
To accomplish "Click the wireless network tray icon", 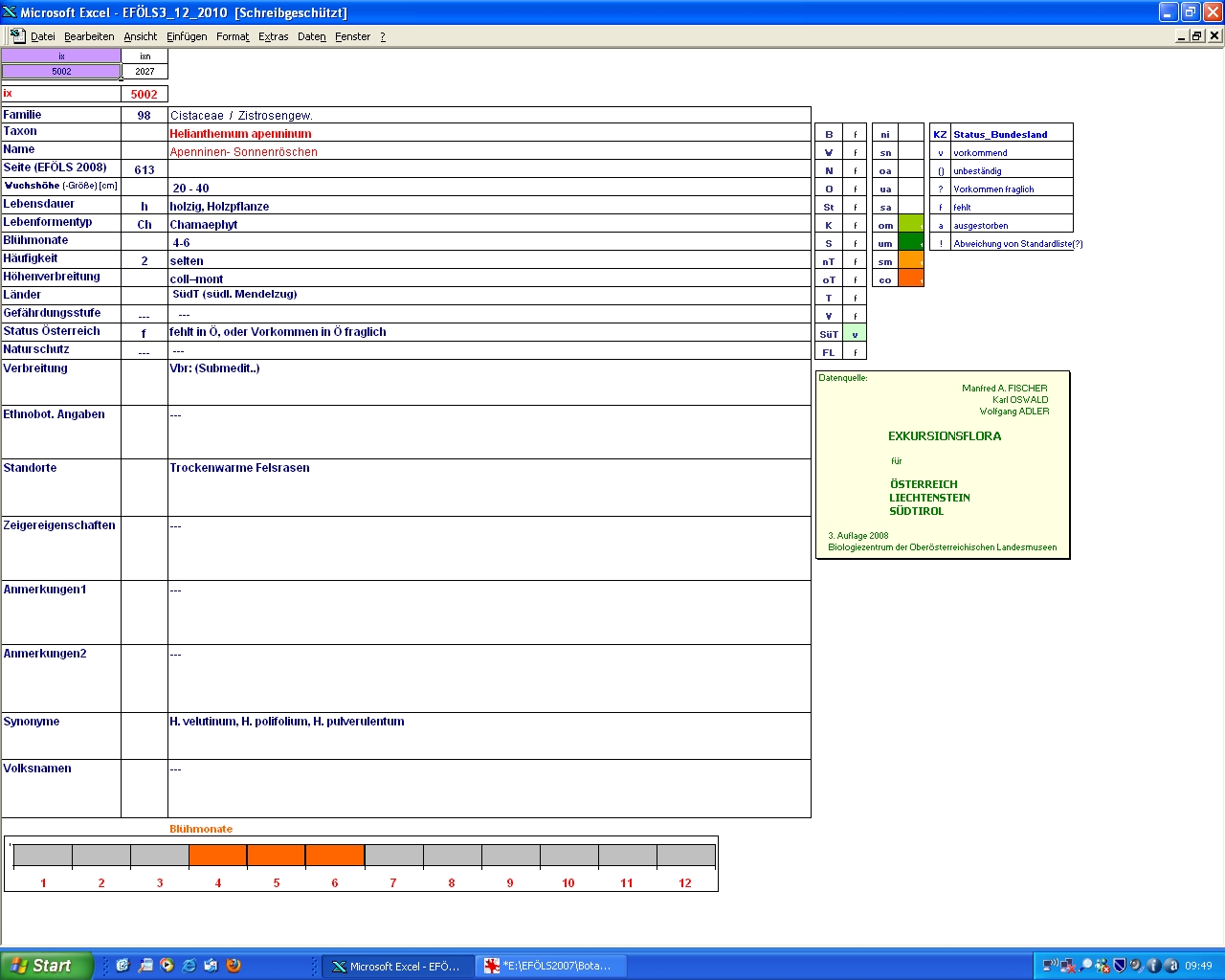I will 1050,966.
